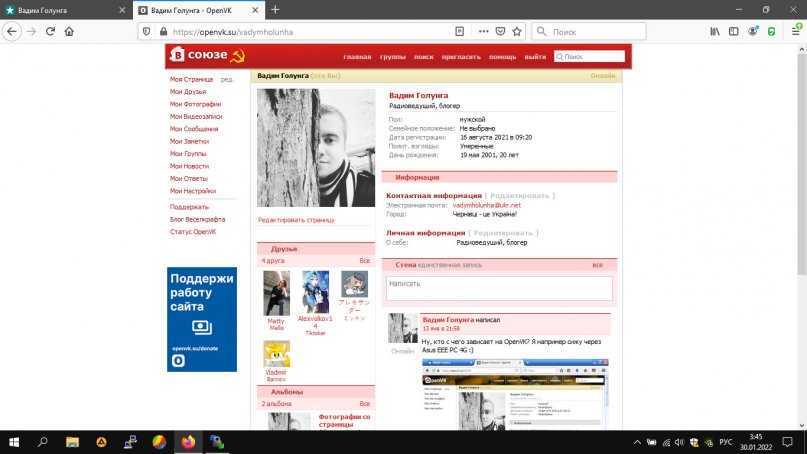Open notification center icon
This screenshot has width=807, height=454.
pos(787,442)
